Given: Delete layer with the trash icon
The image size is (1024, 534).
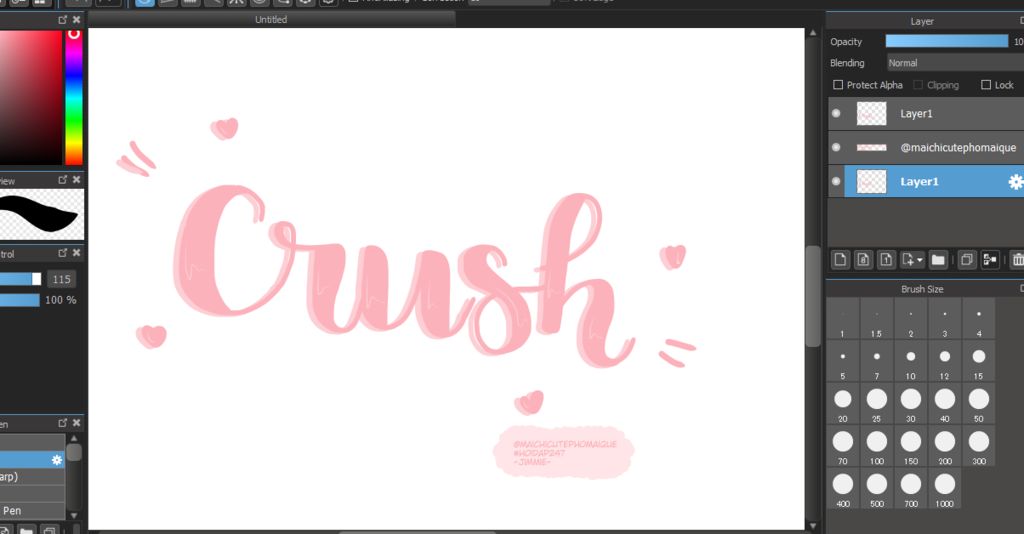Looking at the screenshot, I should click(1017, 260).
